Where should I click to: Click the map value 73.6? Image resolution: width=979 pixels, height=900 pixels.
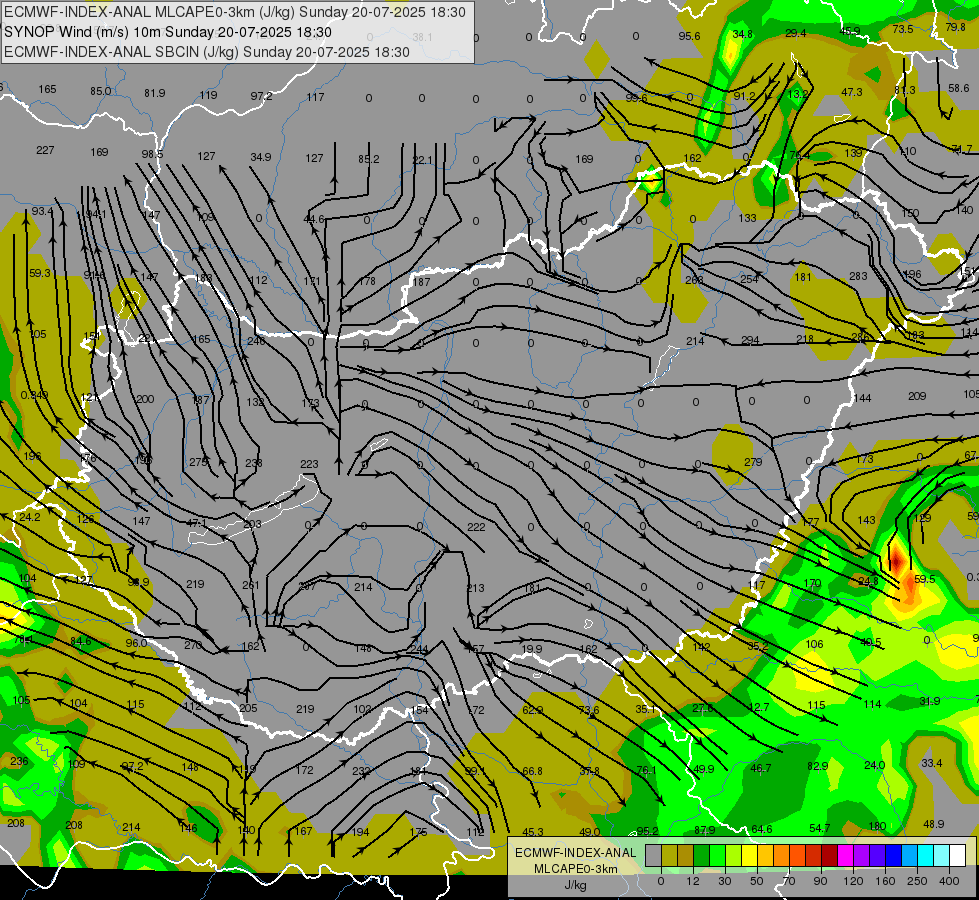[589, 710]
